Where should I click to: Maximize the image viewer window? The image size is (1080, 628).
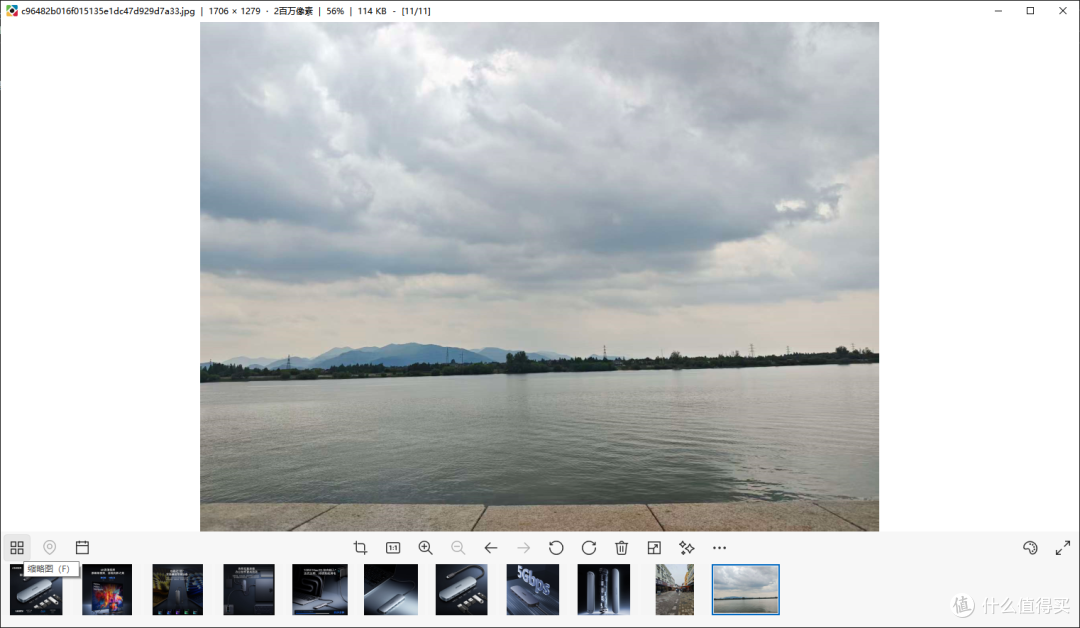tap(1030, 10)
